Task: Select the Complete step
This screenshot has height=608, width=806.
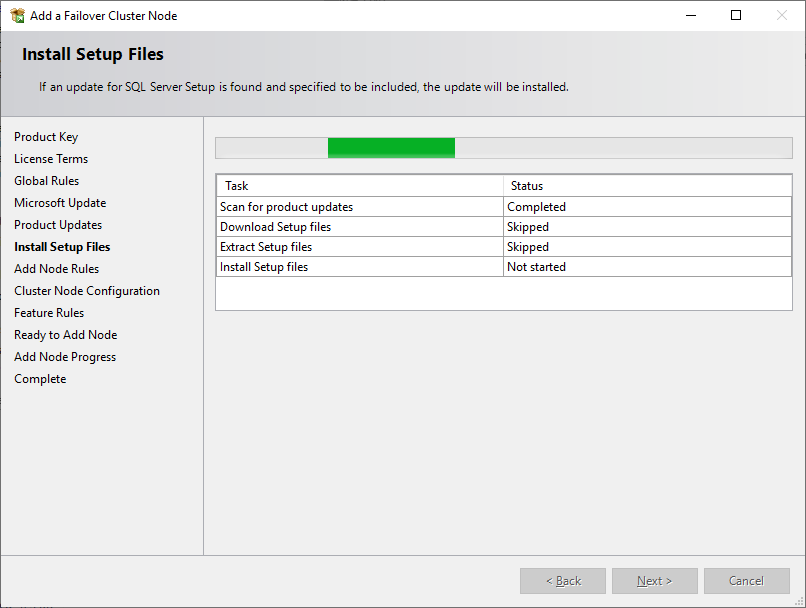Action: point(40,379)
